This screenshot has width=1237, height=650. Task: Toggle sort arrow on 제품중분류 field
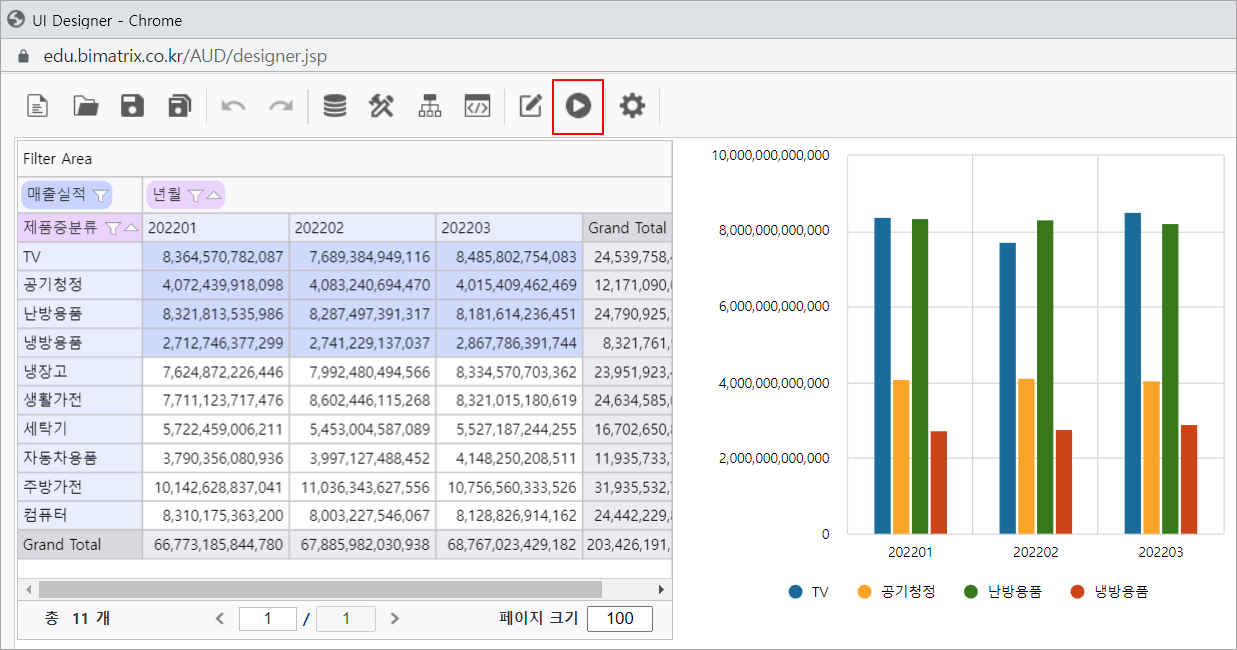pyautogui.click(x=131, y=228)
